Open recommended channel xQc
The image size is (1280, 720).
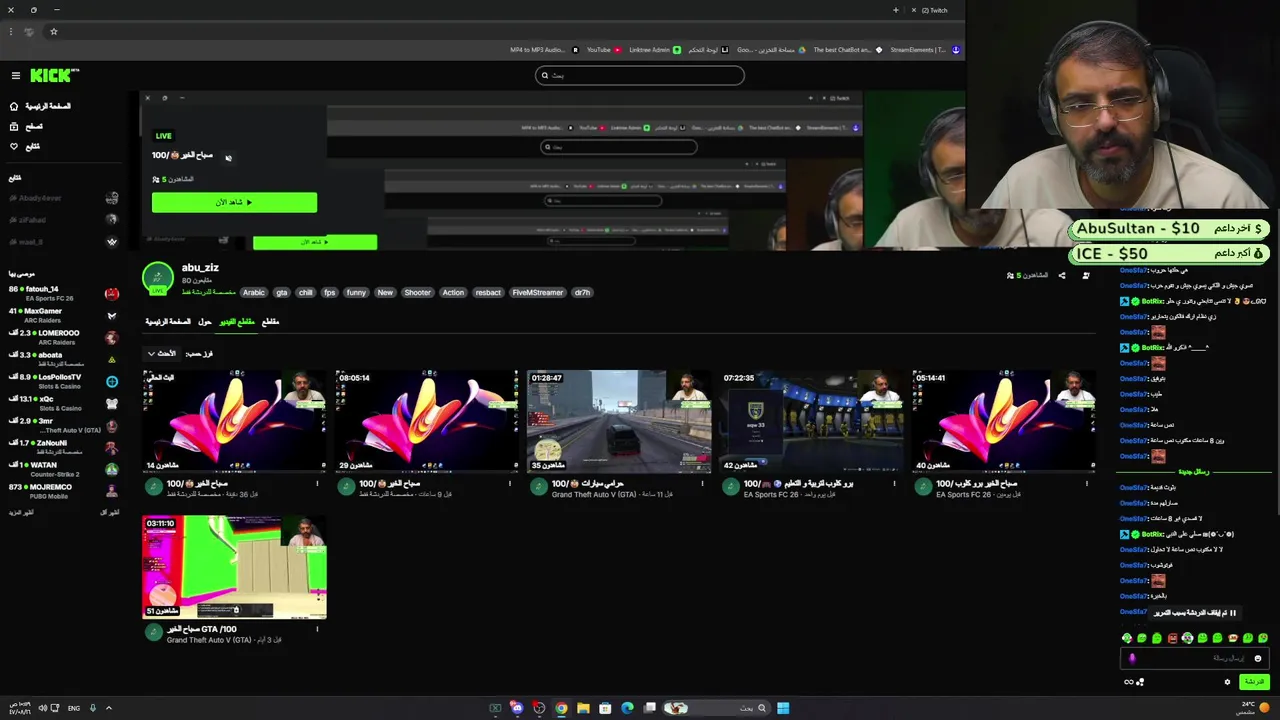pos(62,403)
